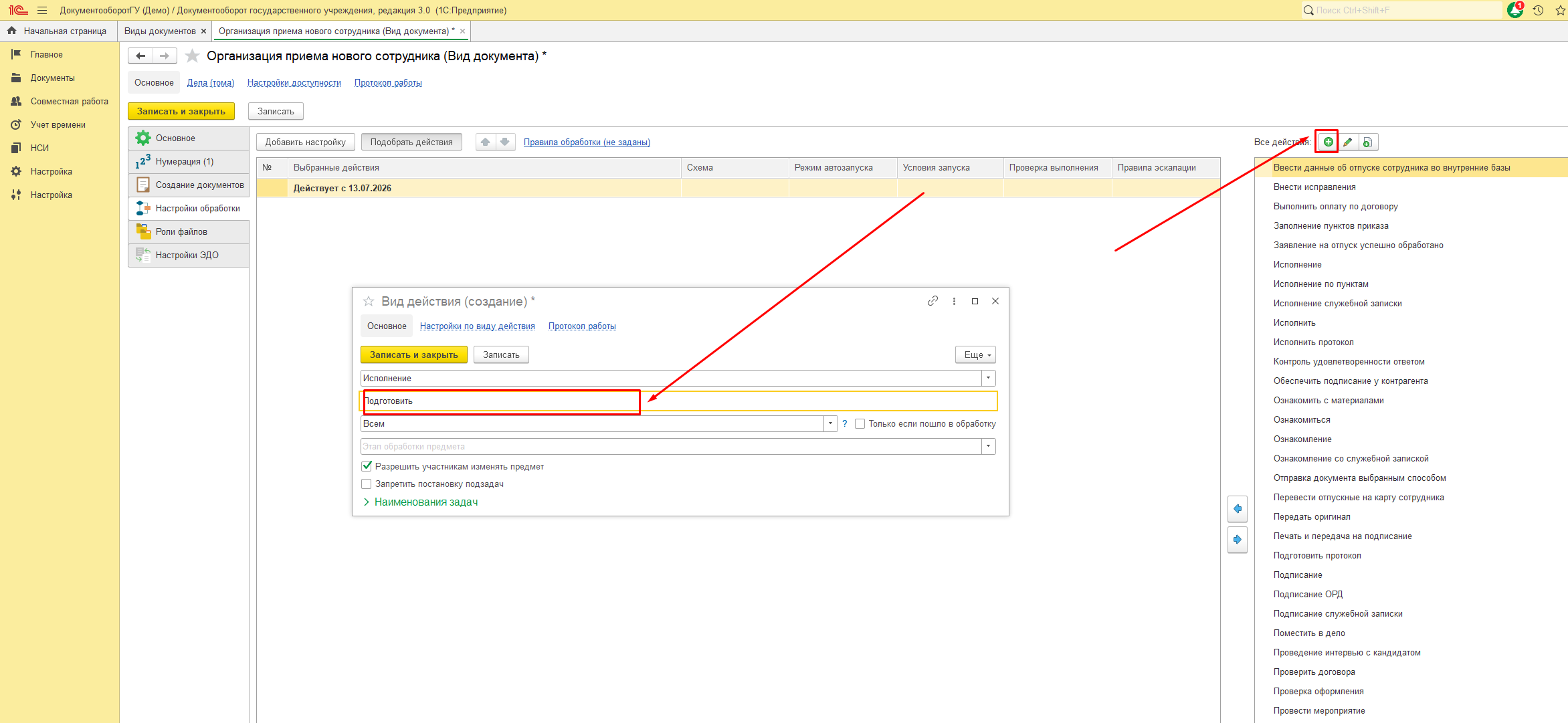Image resolution: width=1568 pixels, height=723 pixels.
Task: Click Добавить настройку button
Action: [x=306, y=142]
